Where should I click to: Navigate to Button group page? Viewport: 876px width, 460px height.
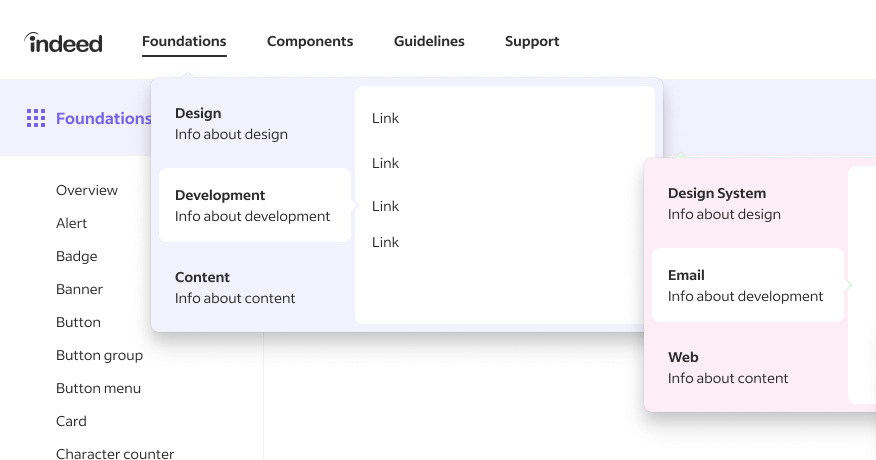(99, 355)
